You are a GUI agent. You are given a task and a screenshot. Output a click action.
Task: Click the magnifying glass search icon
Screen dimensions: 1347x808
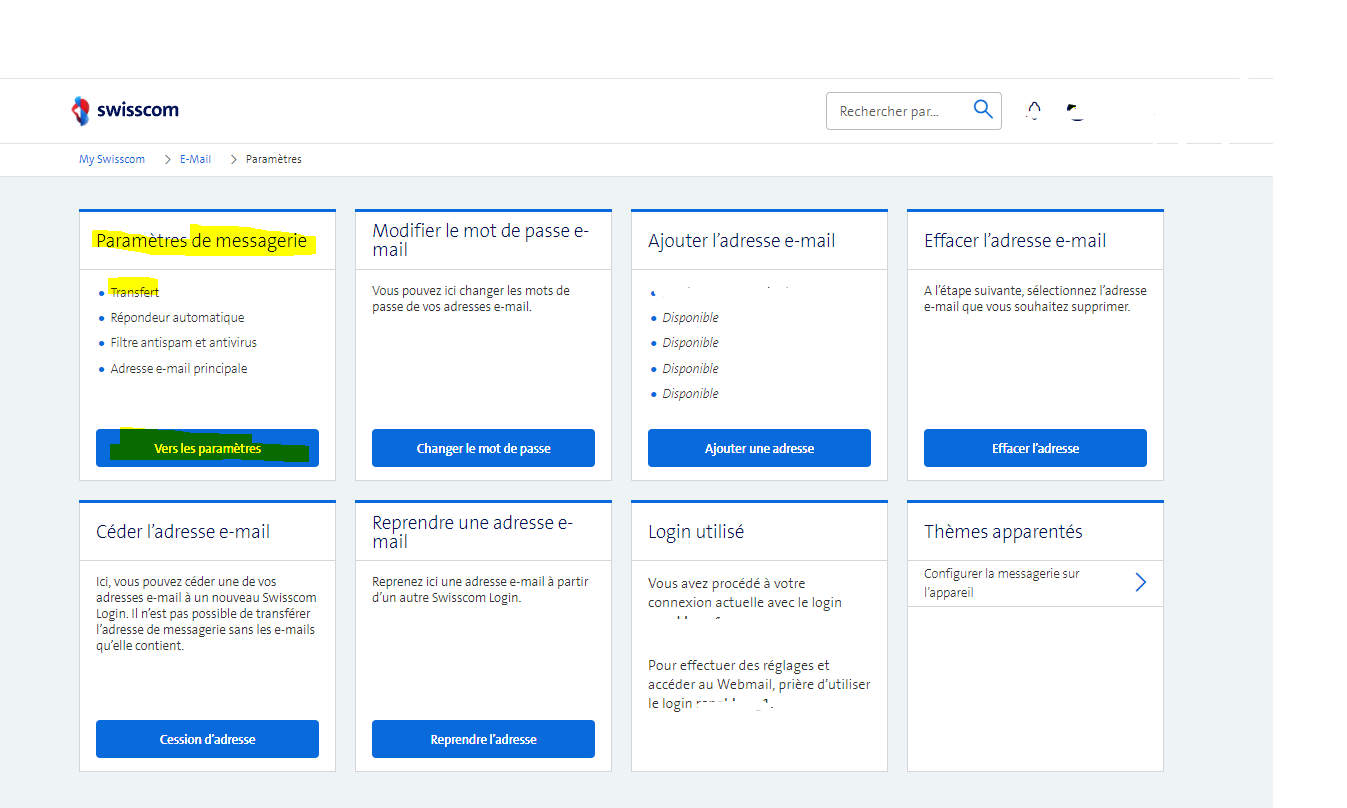click(x=983, y=110)
